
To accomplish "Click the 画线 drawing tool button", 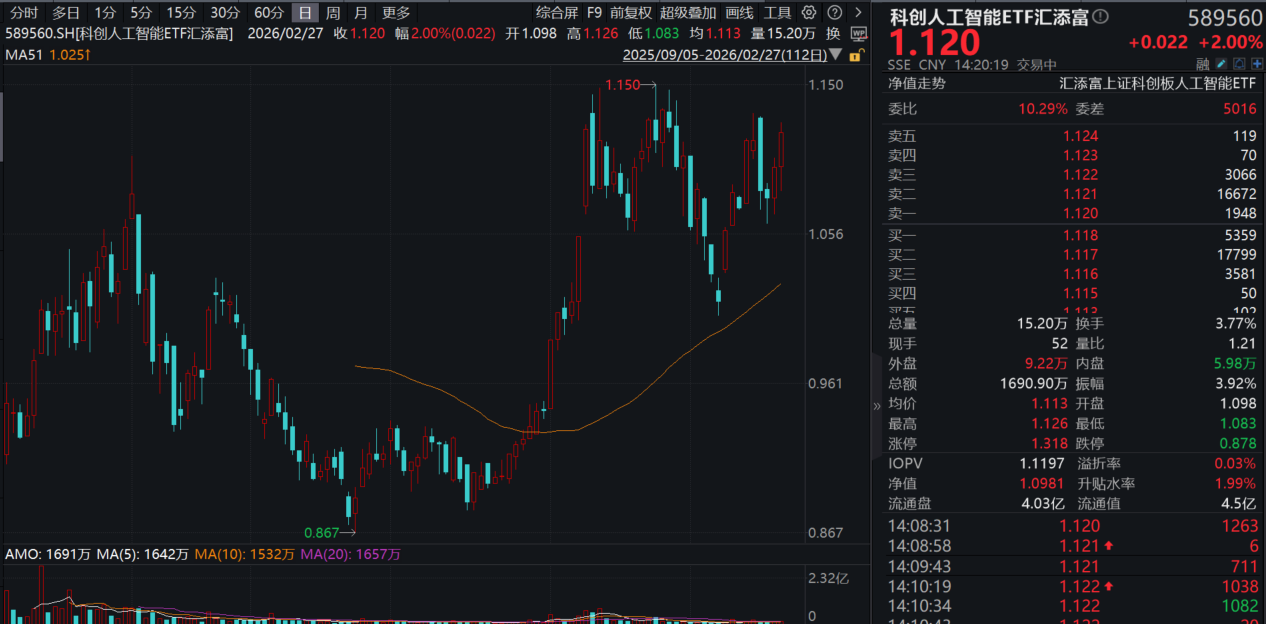I will 740,13.
